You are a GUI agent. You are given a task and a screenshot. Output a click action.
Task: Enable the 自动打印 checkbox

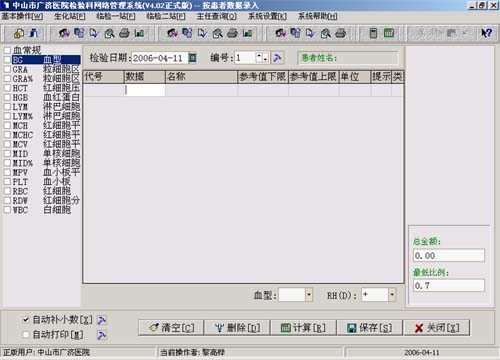(x=26, y=334)
